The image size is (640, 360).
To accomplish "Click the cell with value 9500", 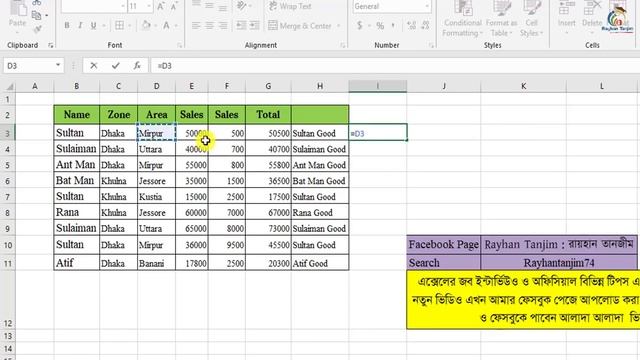I will [x=227, y=245].
